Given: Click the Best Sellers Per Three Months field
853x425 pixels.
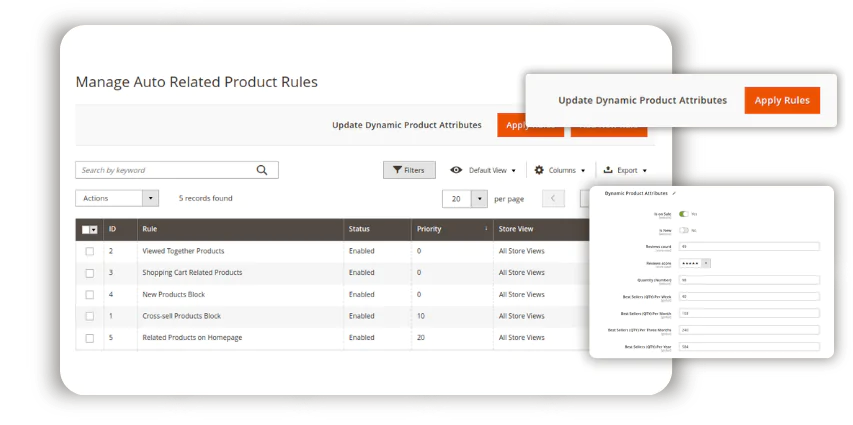Looking at the screenshot, I should tap(749, 330).
